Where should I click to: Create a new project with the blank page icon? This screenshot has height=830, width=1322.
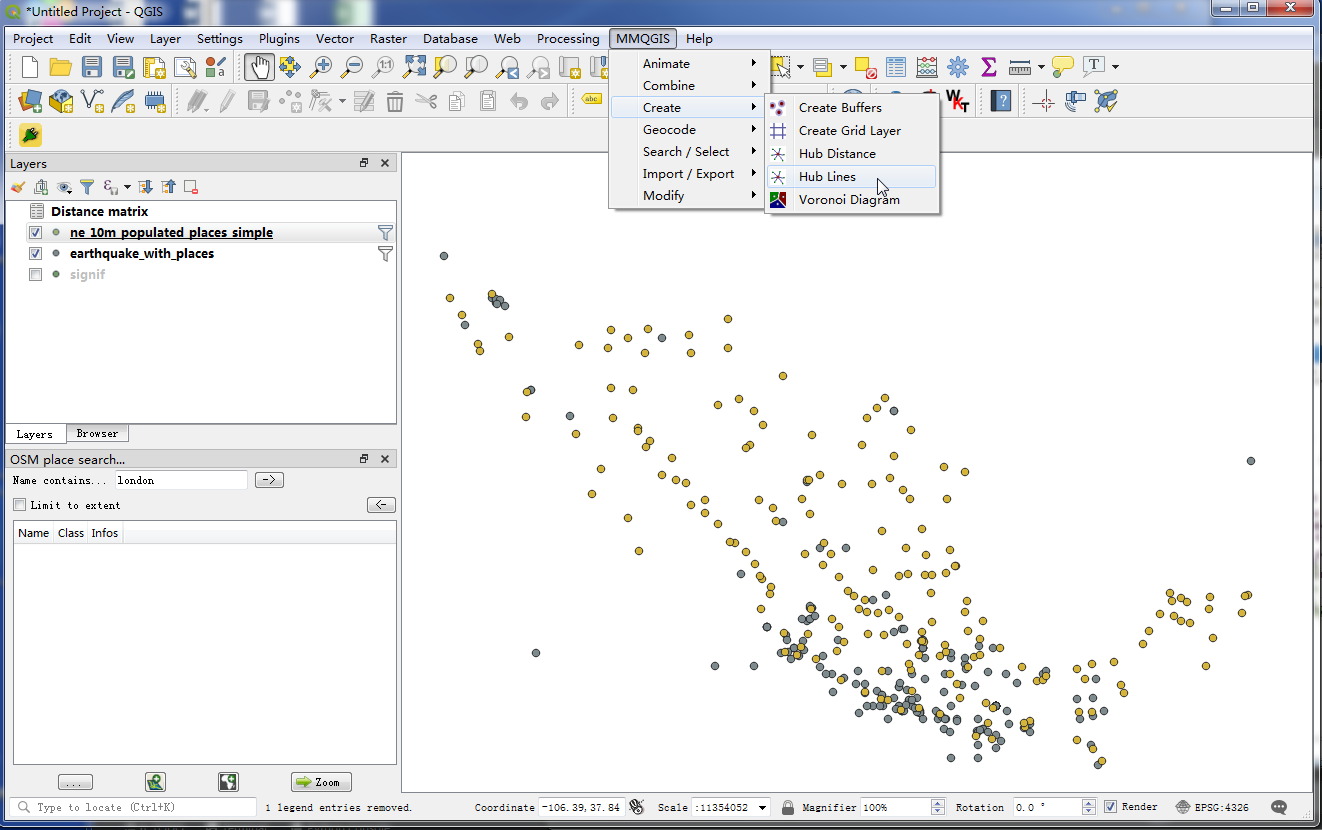[30, 67]
